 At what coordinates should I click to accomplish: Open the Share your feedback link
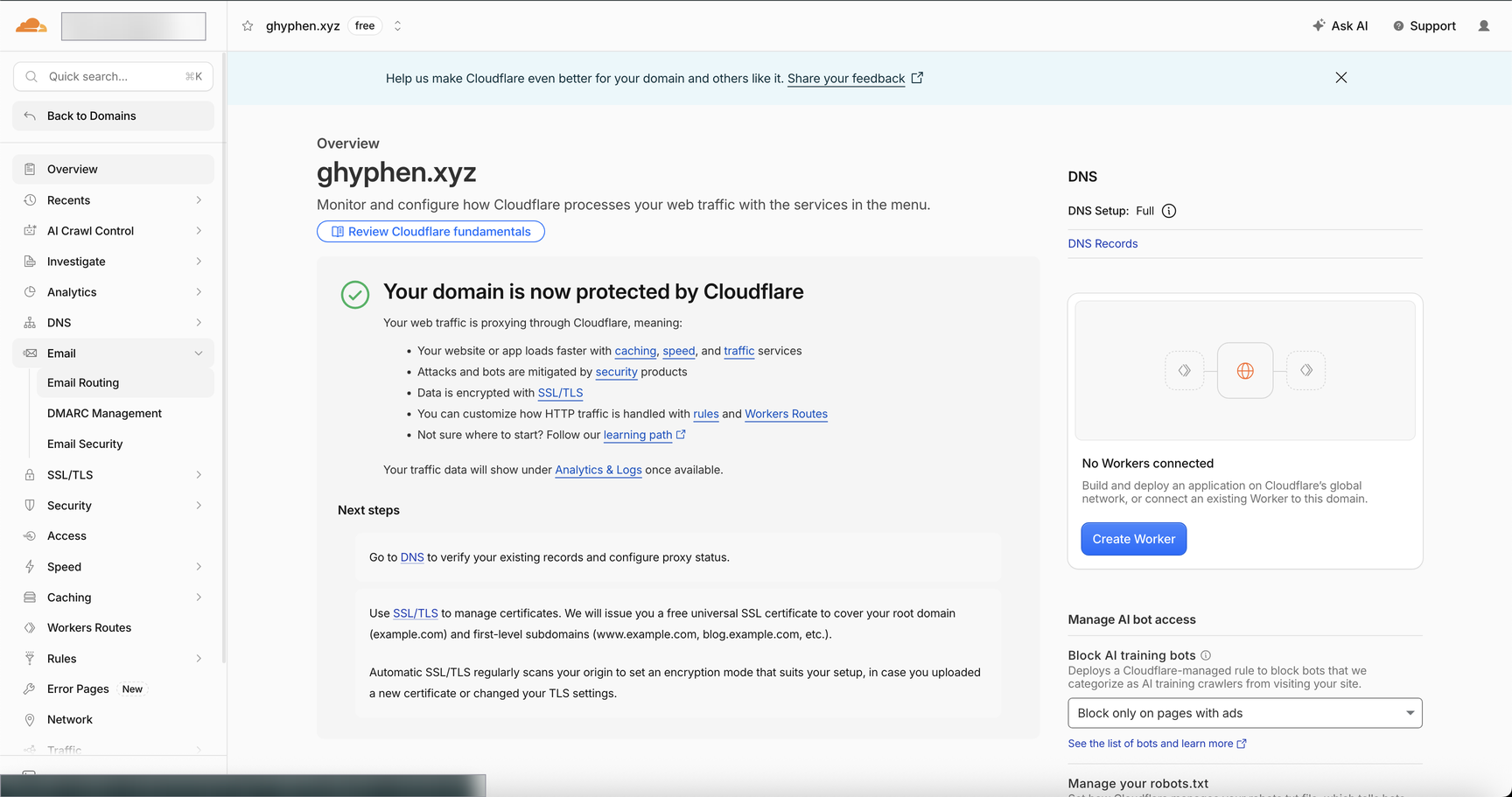[846, 79]
